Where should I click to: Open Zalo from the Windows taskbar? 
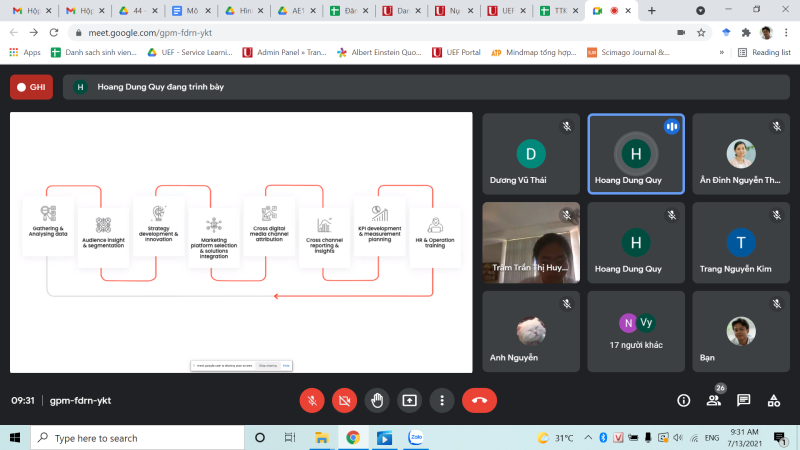pos(415,438)
